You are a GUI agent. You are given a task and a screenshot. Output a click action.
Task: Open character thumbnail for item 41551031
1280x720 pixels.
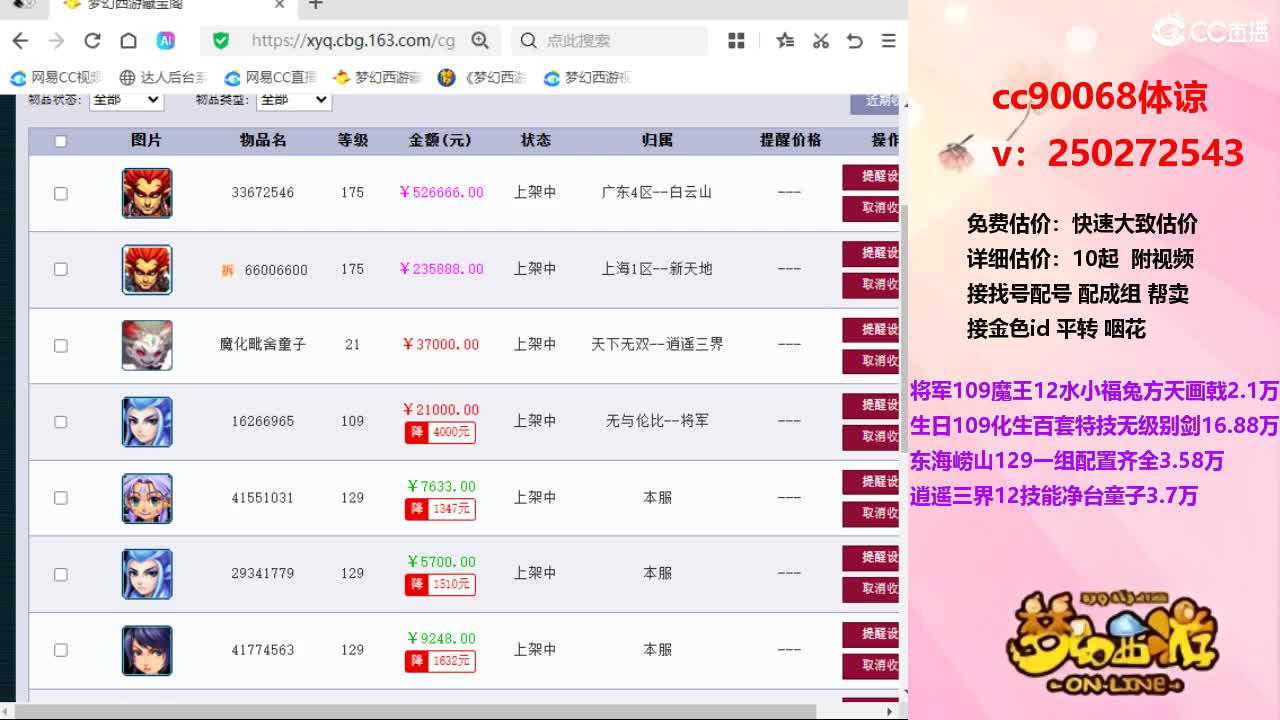pyautogui.click(x=147, y=498)
